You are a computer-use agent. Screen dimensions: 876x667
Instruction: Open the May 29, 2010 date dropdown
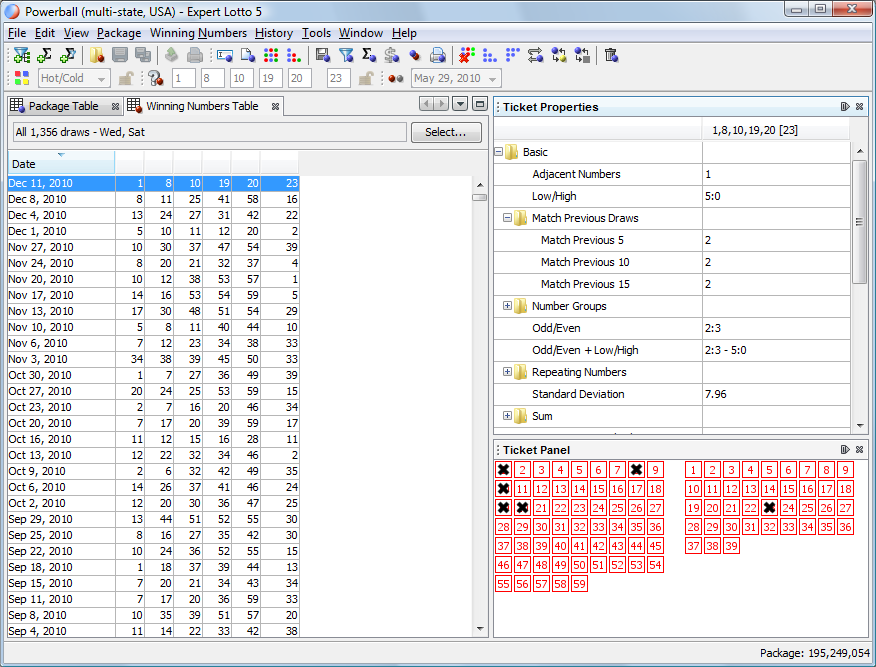point(493,79)
